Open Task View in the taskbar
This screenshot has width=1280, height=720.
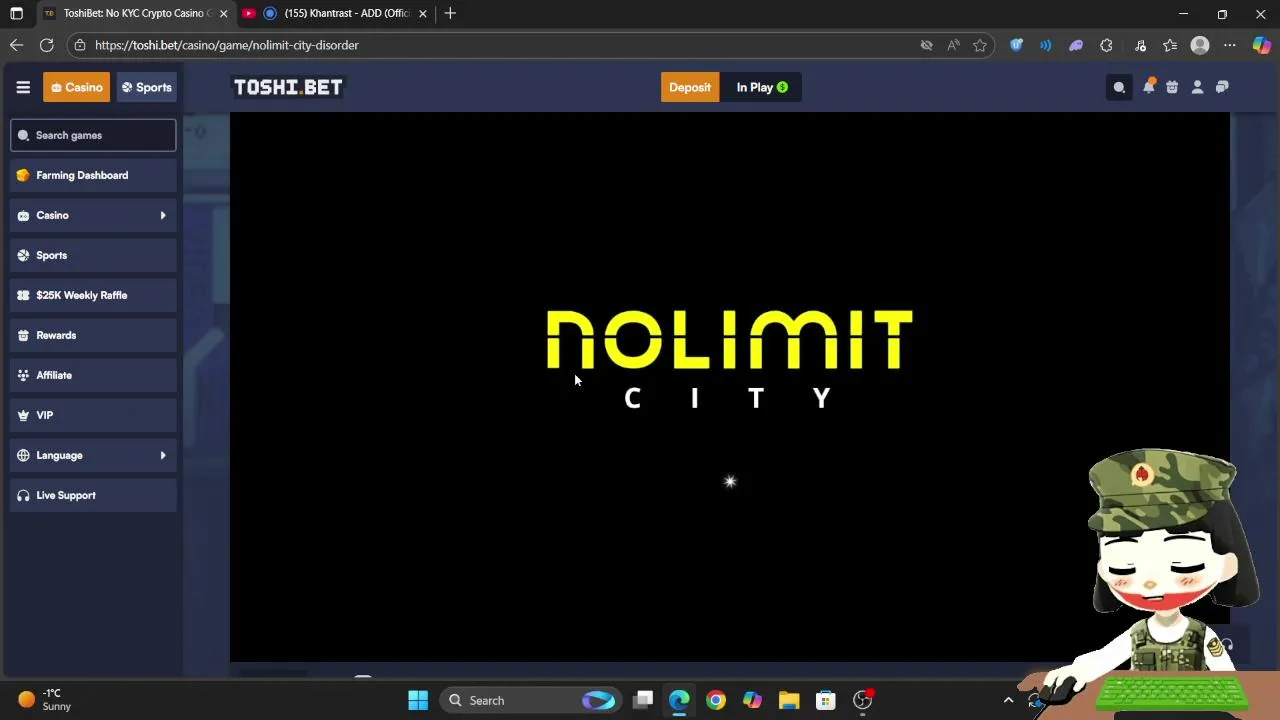[x=643, y=700]
